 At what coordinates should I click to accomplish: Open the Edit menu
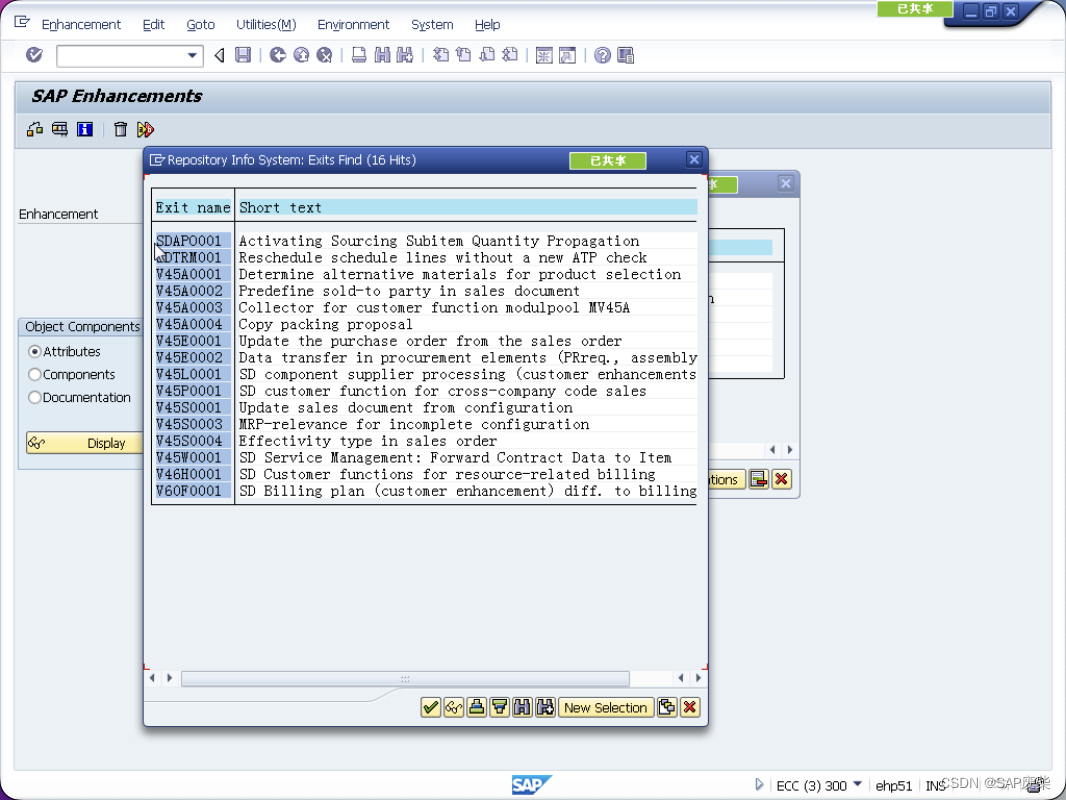coord(153,24)
